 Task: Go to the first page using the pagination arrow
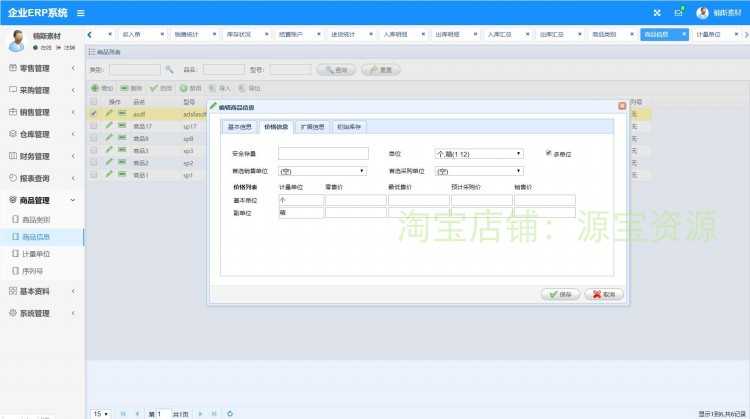(x=123, y=414)
